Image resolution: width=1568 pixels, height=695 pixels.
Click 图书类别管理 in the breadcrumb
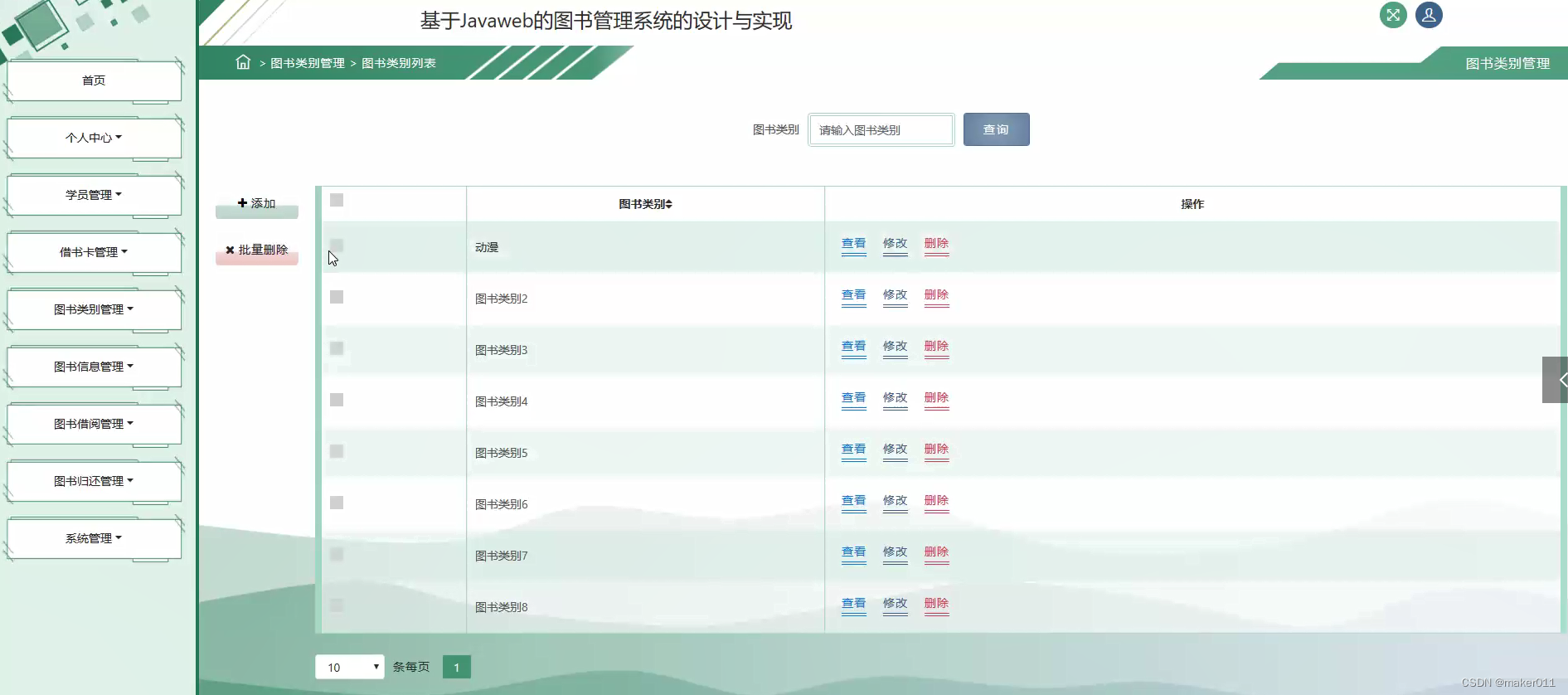308,63
